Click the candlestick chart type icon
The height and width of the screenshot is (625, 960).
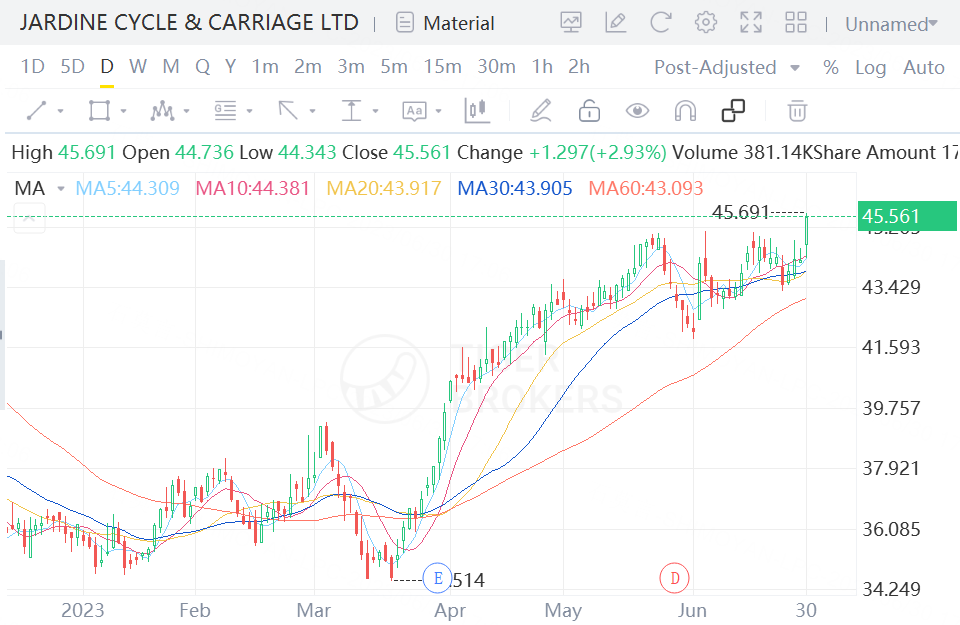point(477,111)
